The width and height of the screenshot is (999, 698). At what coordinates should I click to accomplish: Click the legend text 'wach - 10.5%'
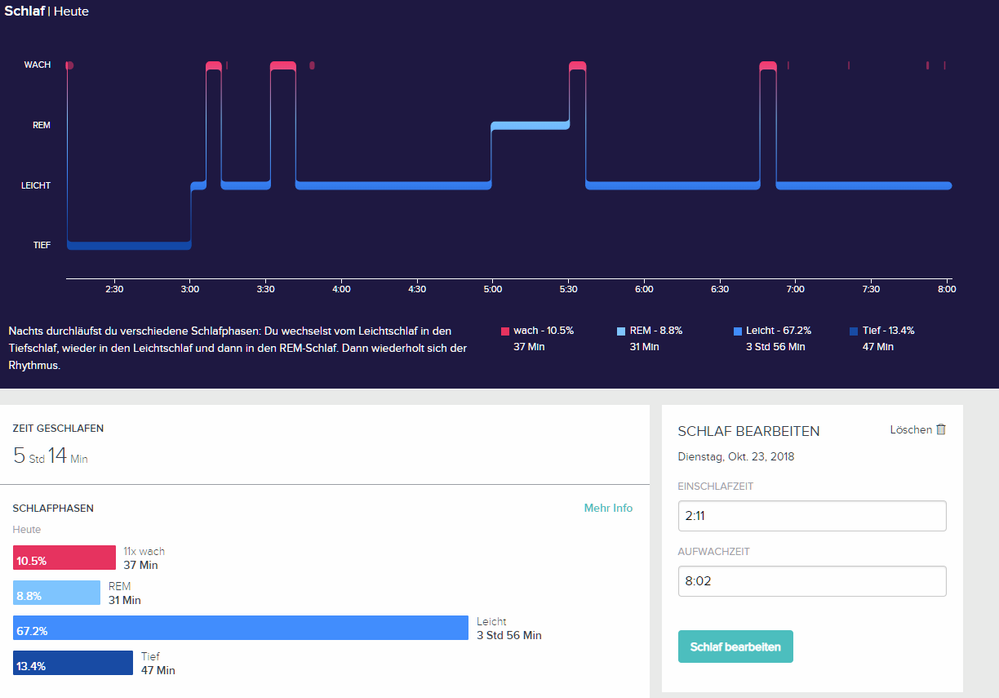point(543,331)
